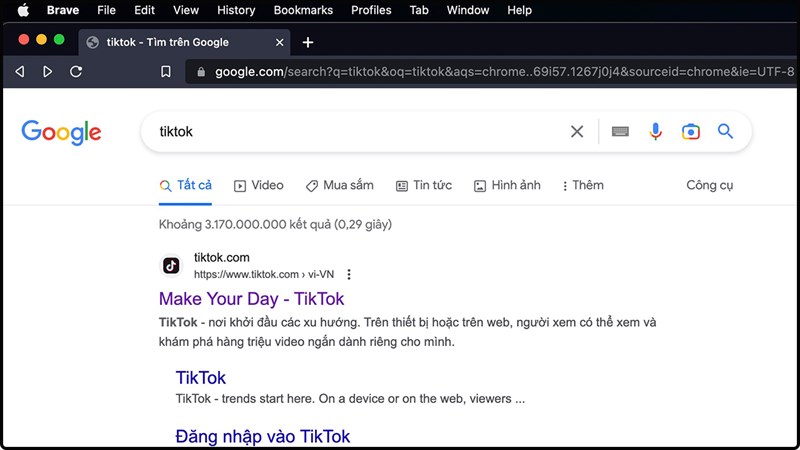Select the 'tiktok - Tìm trên Google' tab
The height and width of the screenshot is (450, 800).
184,42
